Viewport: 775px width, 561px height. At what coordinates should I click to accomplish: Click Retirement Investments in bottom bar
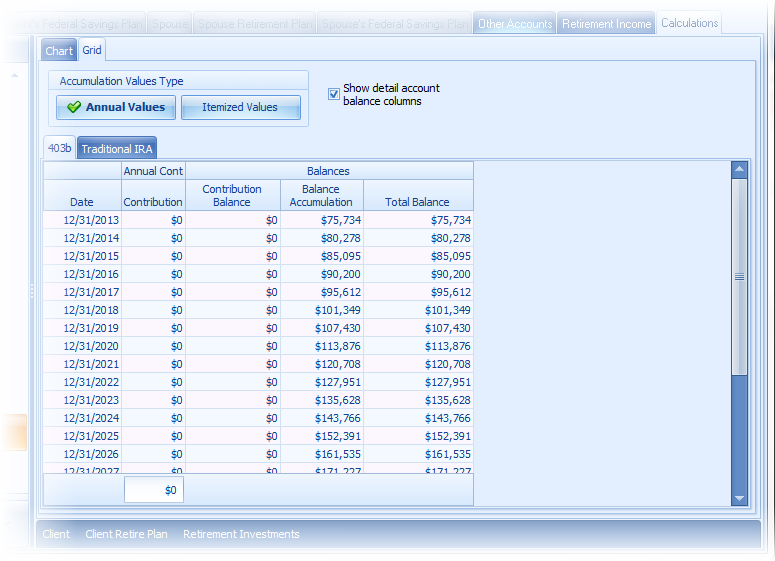(x=241, y=534)
